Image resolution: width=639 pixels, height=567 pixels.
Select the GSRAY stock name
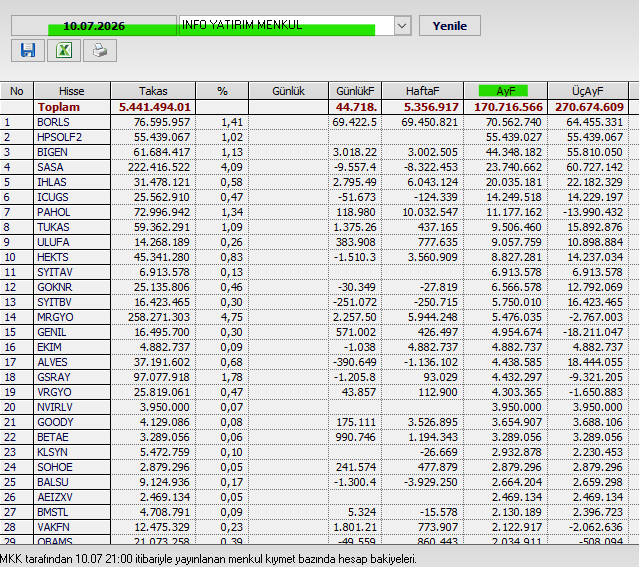[54, 377]
